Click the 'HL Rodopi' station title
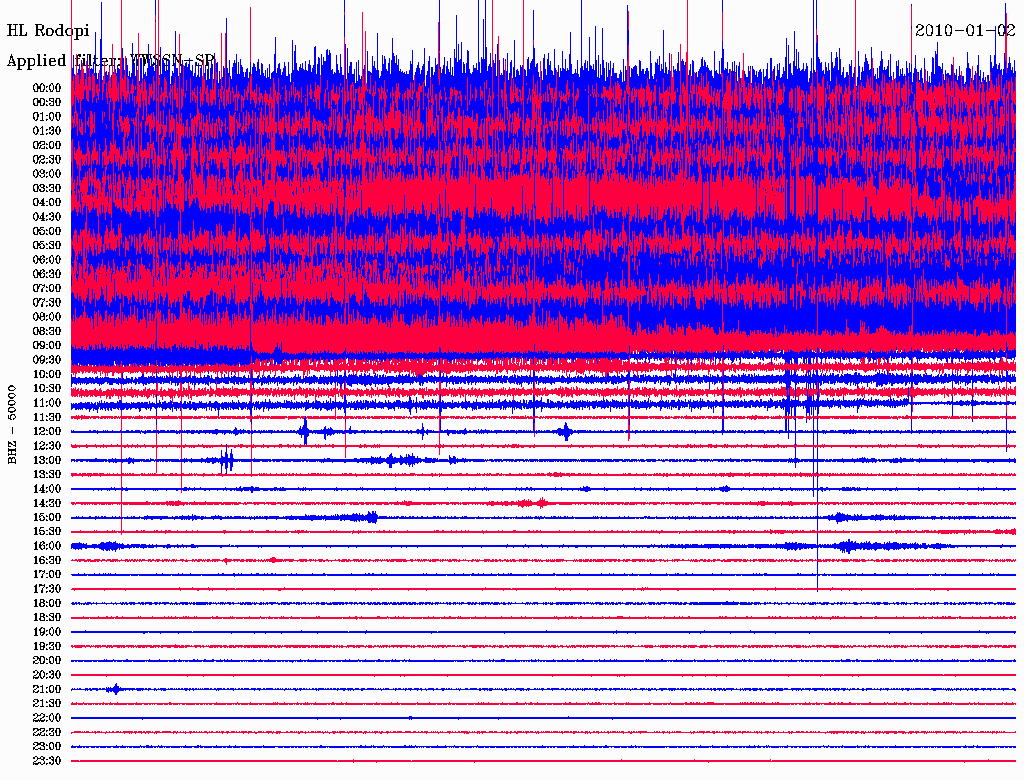1024x780 pixels. [48, 31]
